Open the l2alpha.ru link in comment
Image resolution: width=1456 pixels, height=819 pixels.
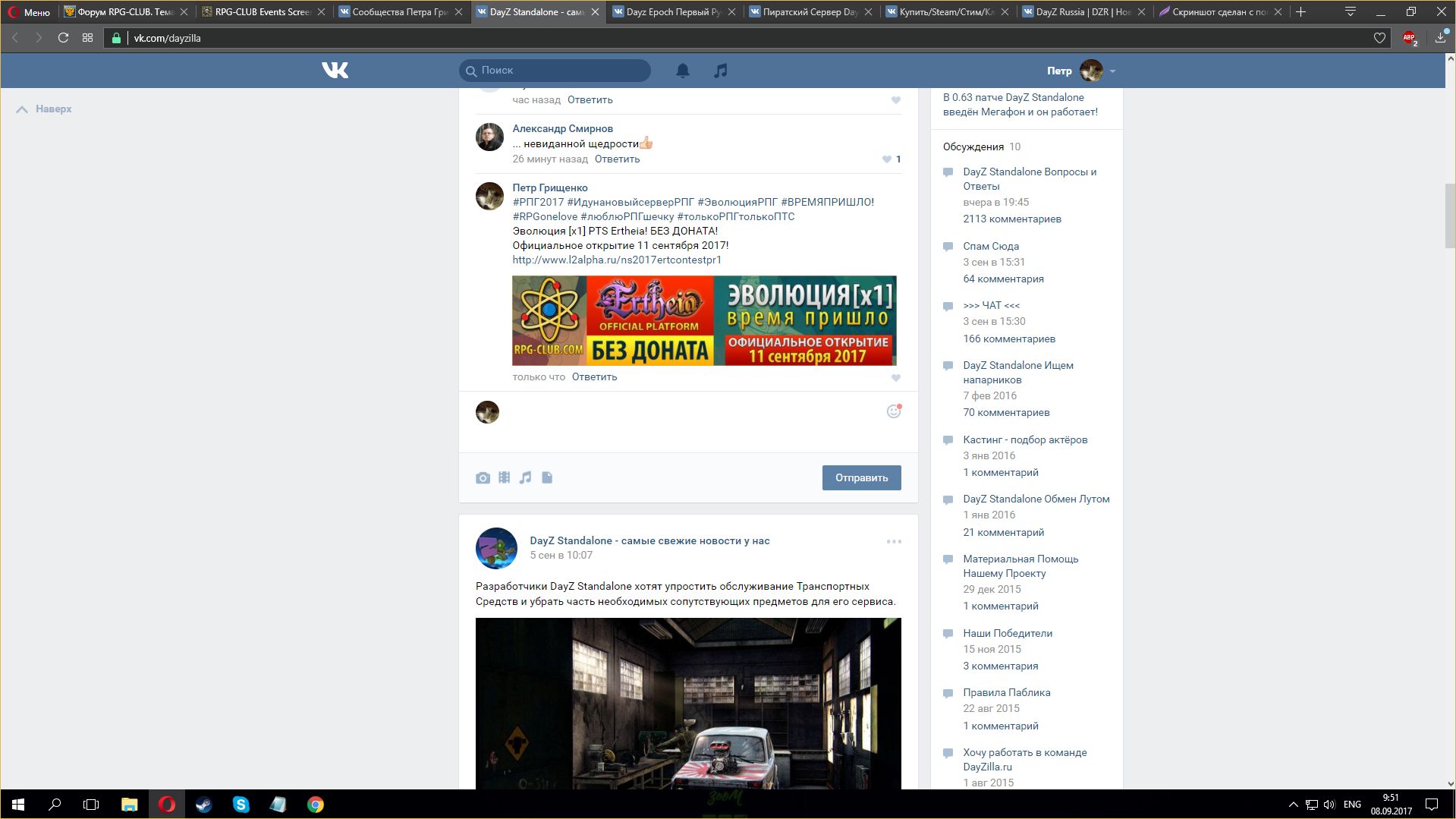click(x=617, y=260)
